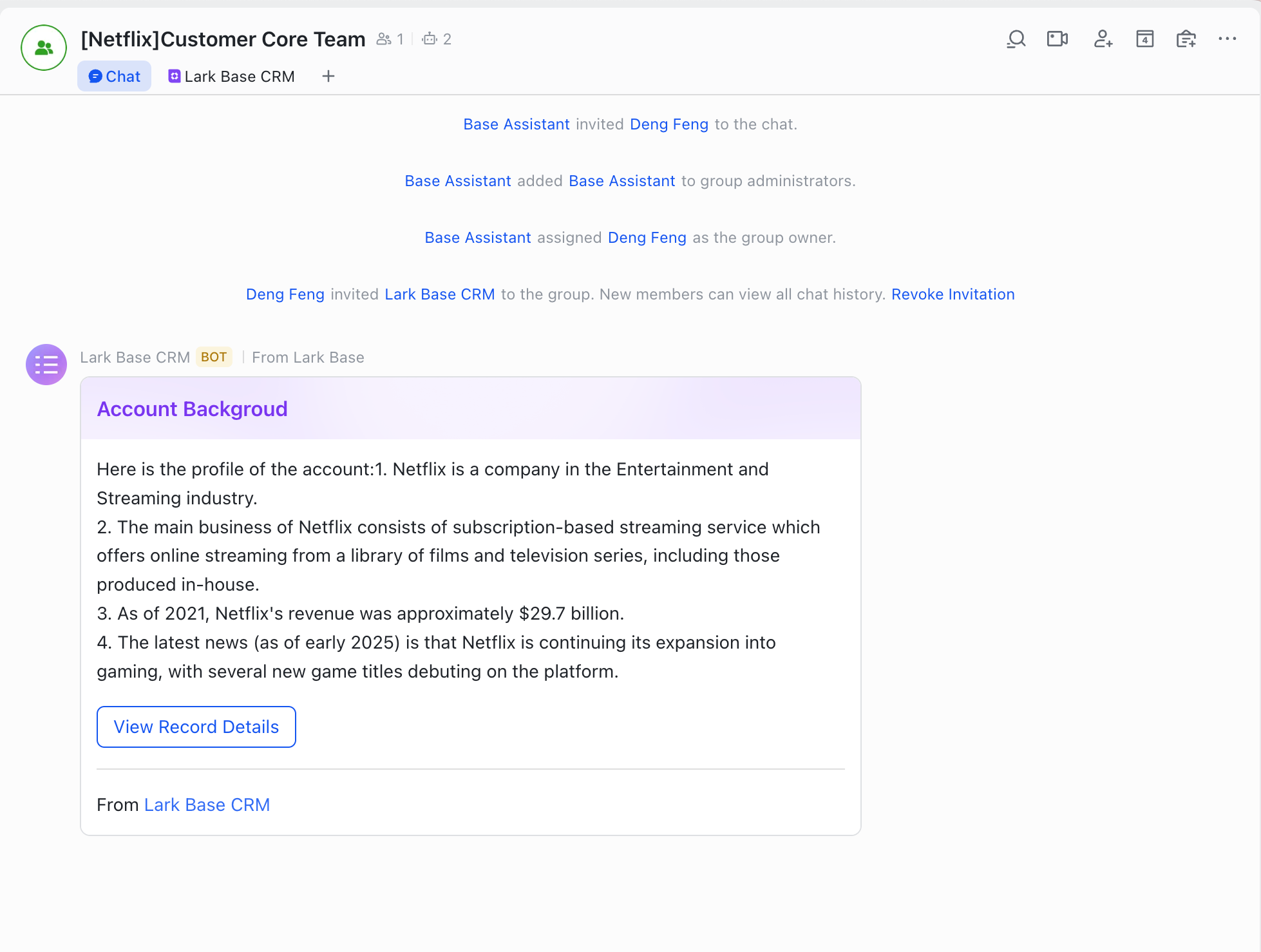1261x952 pixels.
Task: Click the Lark Base CRM bot avatar
Action: point(46,365)
